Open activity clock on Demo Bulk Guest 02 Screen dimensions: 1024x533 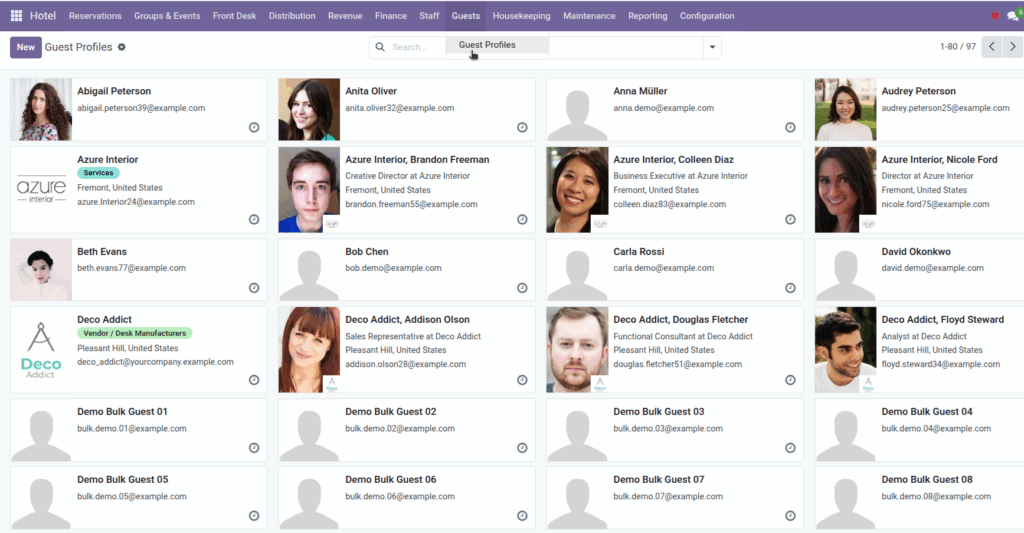[x=522, y=448]
